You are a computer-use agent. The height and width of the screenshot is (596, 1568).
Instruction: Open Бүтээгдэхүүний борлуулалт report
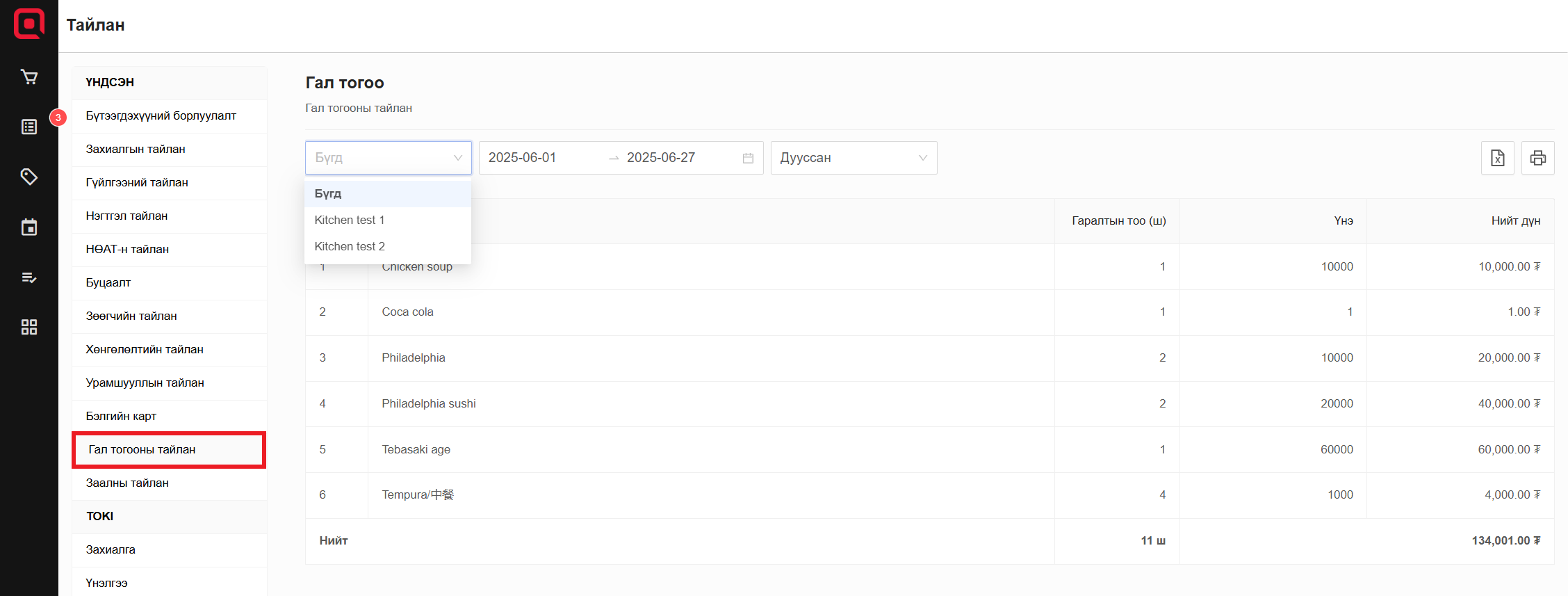(x=161, y=115)
